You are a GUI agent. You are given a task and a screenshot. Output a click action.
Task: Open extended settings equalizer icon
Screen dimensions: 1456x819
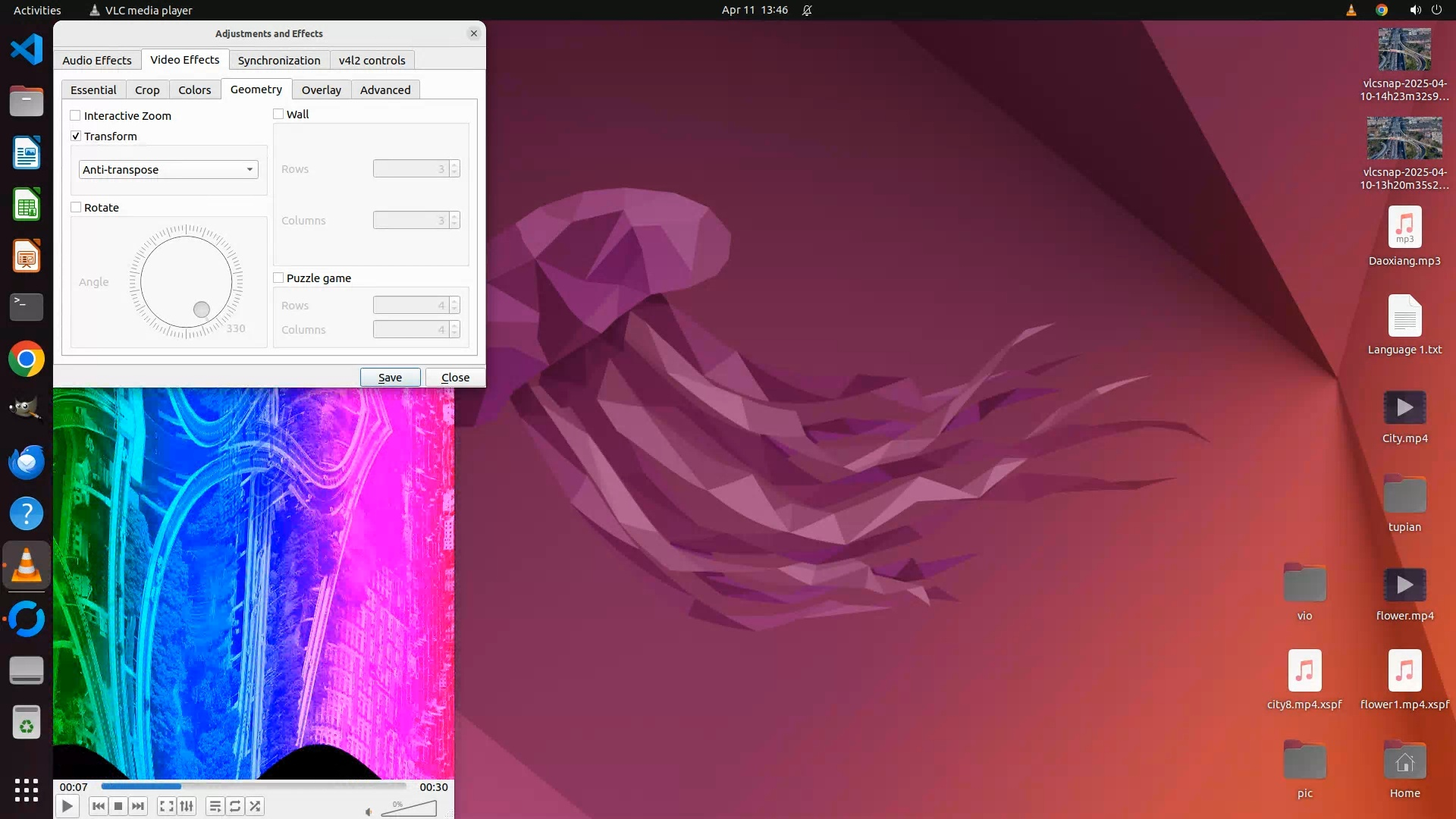tap(187, 806)
